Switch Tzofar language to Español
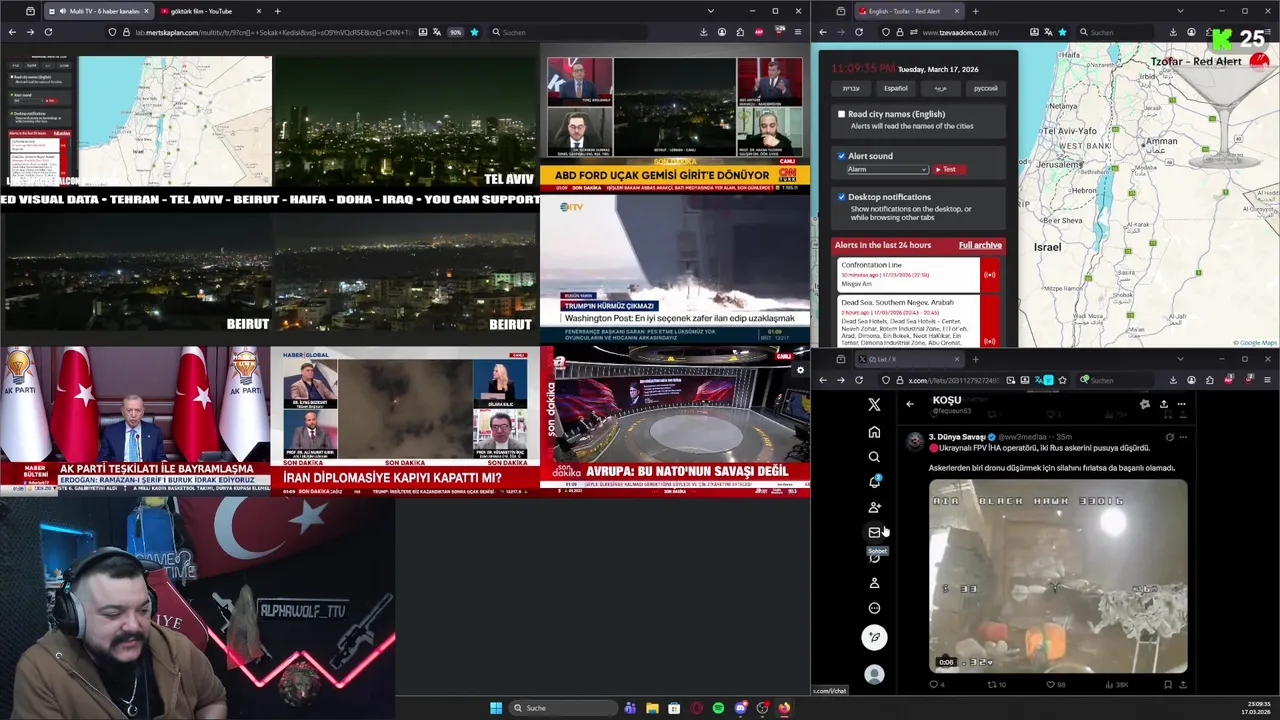The image size is (1280, 720). (896, 88)
